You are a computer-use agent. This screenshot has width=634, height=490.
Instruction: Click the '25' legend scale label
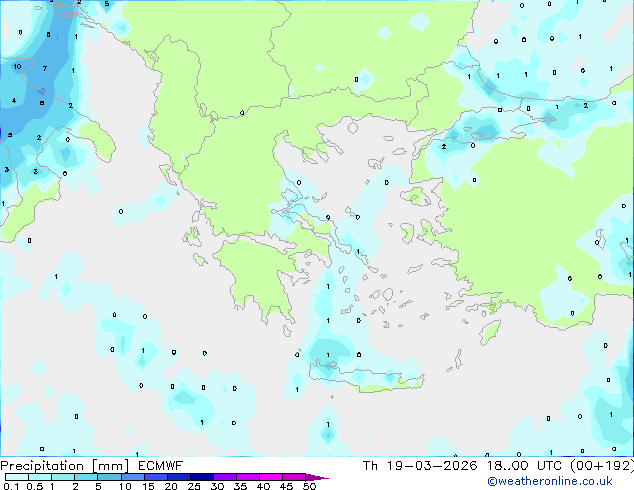click(194, 486)
